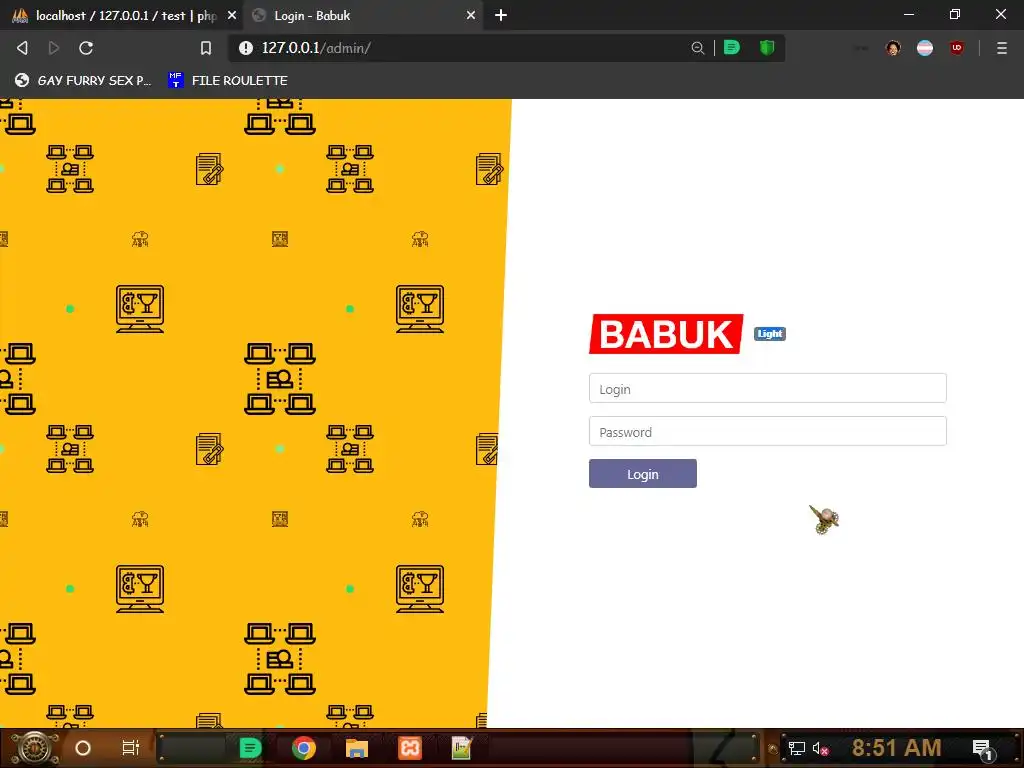Go back using the browser back arrow
1024x768 pixels.
click(22, 48)
